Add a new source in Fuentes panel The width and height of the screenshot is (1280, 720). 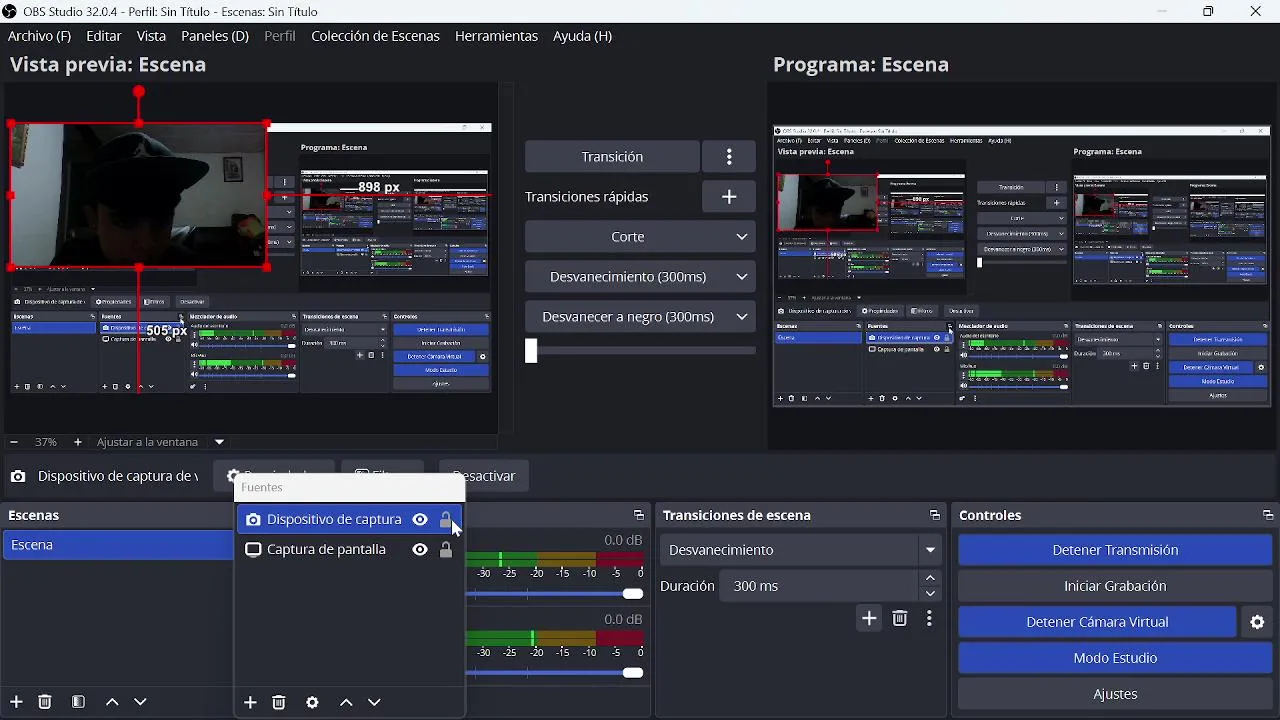250,703
